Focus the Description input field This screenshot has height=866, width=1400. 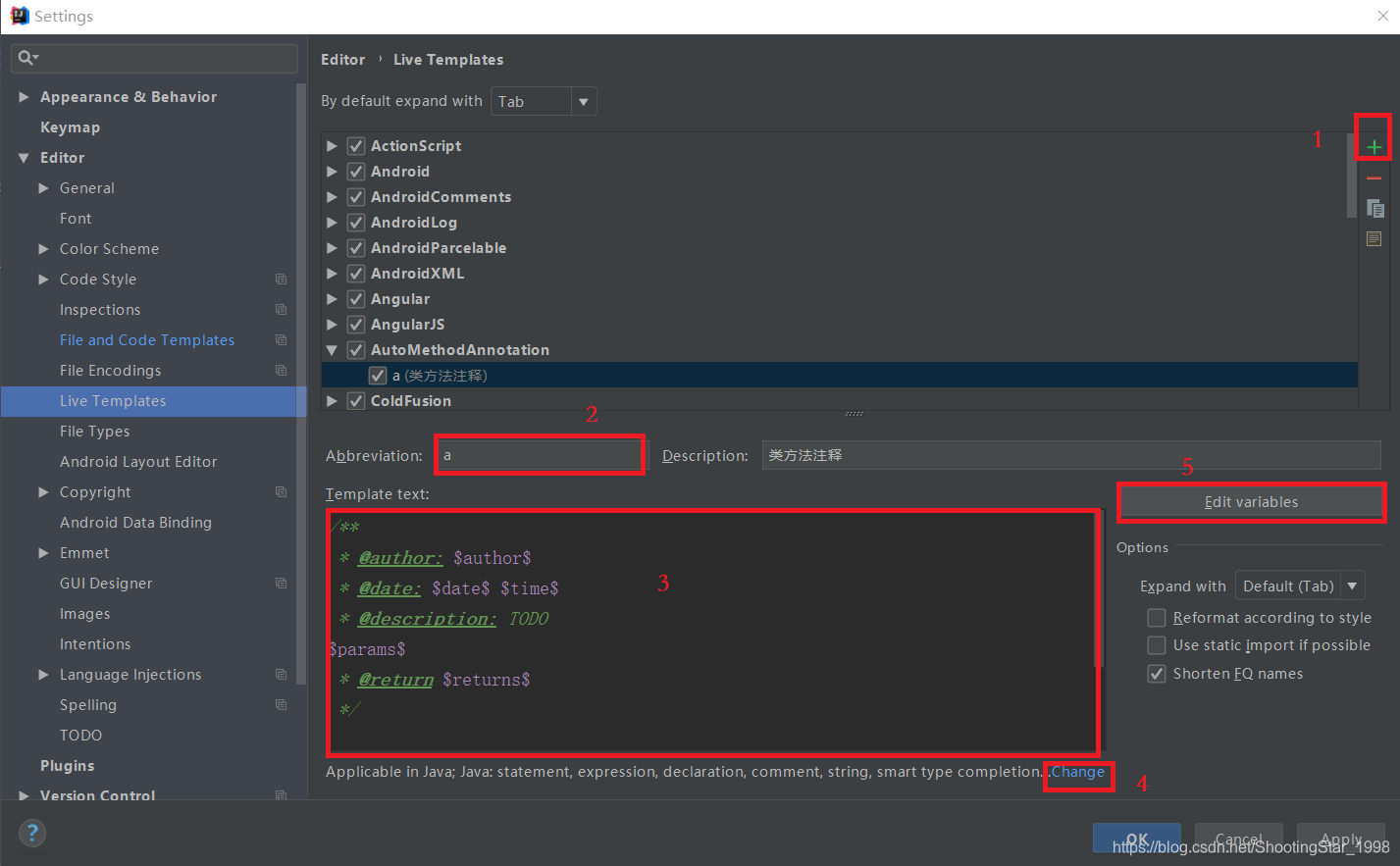[x=1071, y=455]
